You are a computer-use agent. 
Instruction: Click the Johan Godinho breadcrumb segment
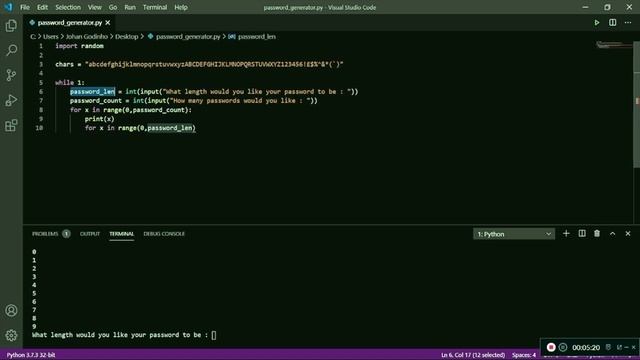click(87, 37)
